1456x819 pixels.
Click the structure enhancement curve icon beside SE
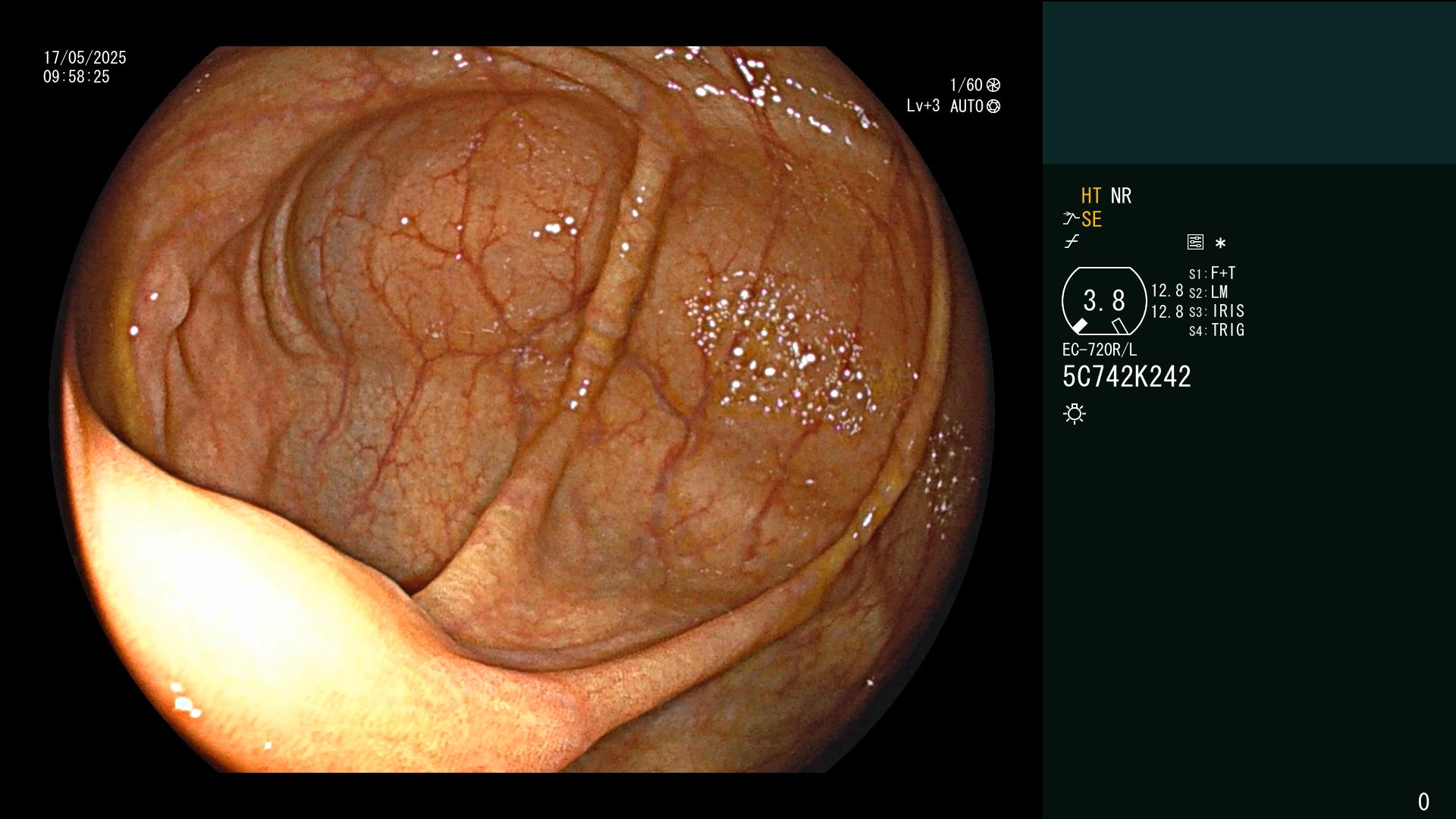pyautogui.click(x=1071, y=219)
